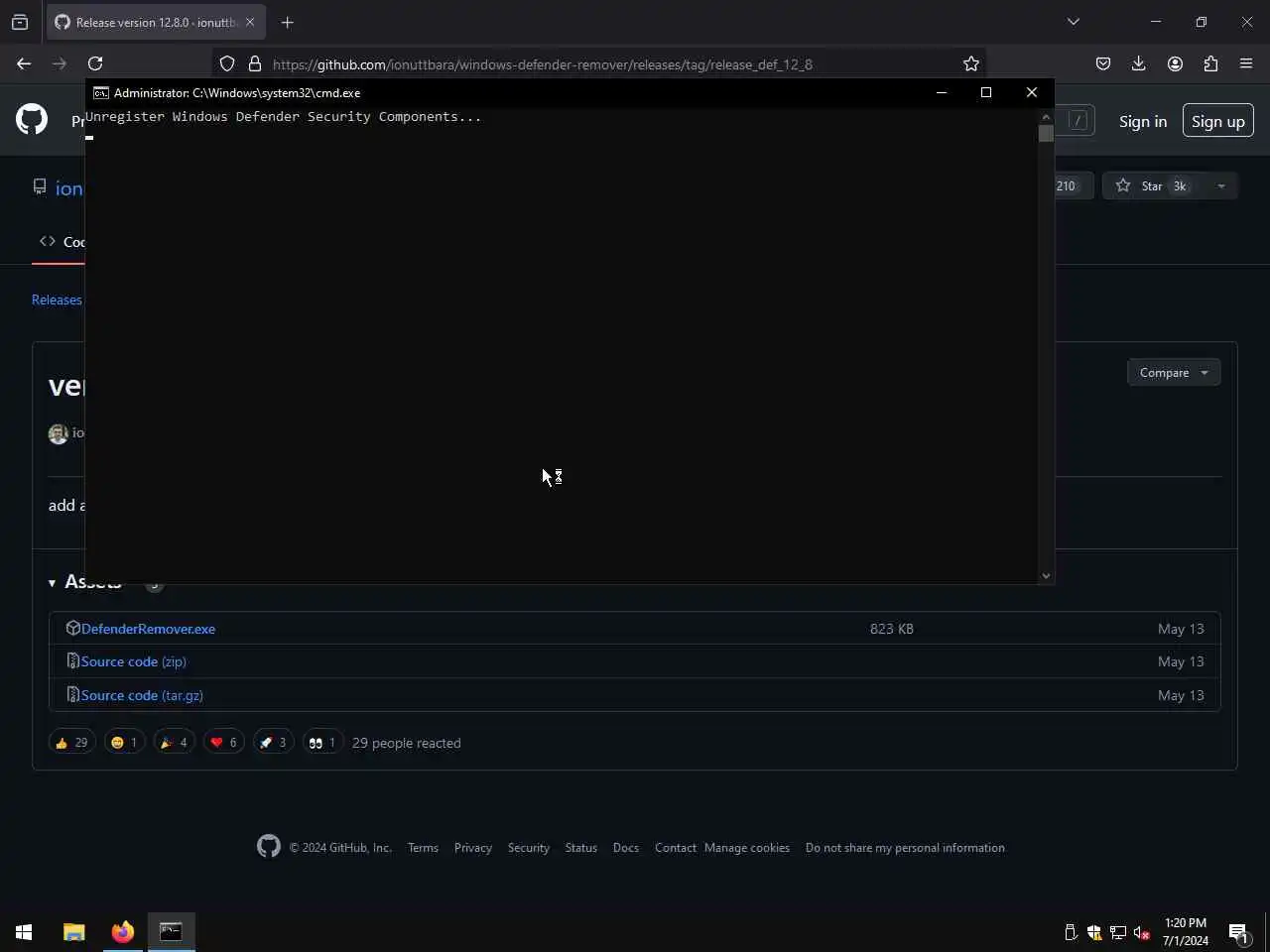1270x952 pixels.
Task: Click cmd window scrollbar down arrow
Action: pos(1046,576)
